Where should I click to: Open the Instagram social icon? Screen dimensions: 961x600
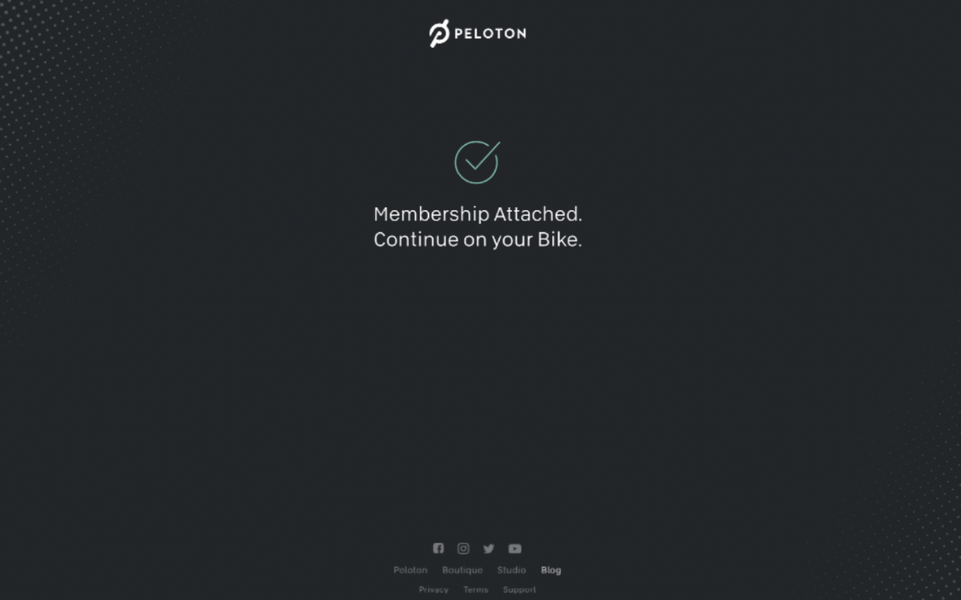463,548
